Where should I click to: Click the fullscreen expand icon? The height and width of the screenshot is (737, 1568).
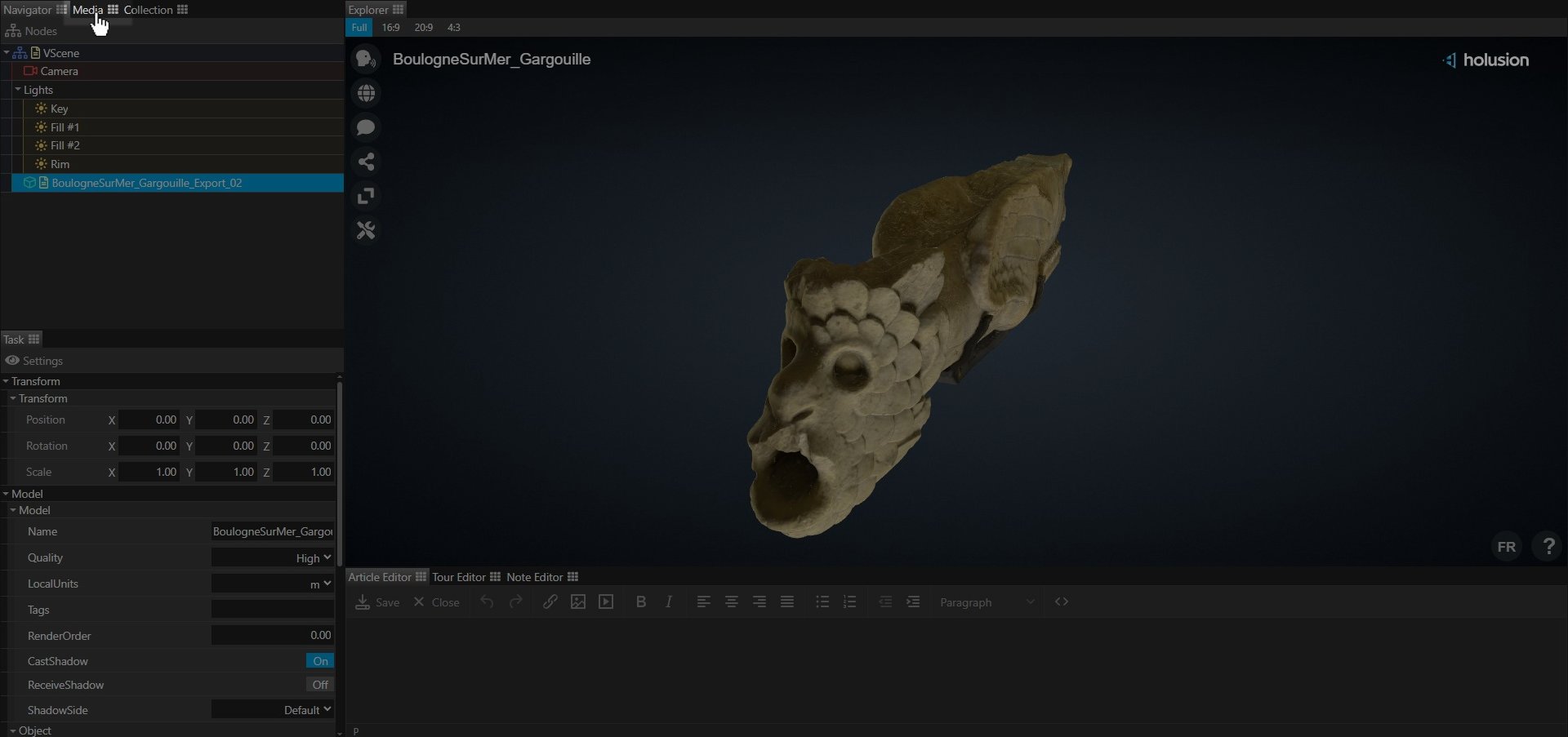[366, 196]
